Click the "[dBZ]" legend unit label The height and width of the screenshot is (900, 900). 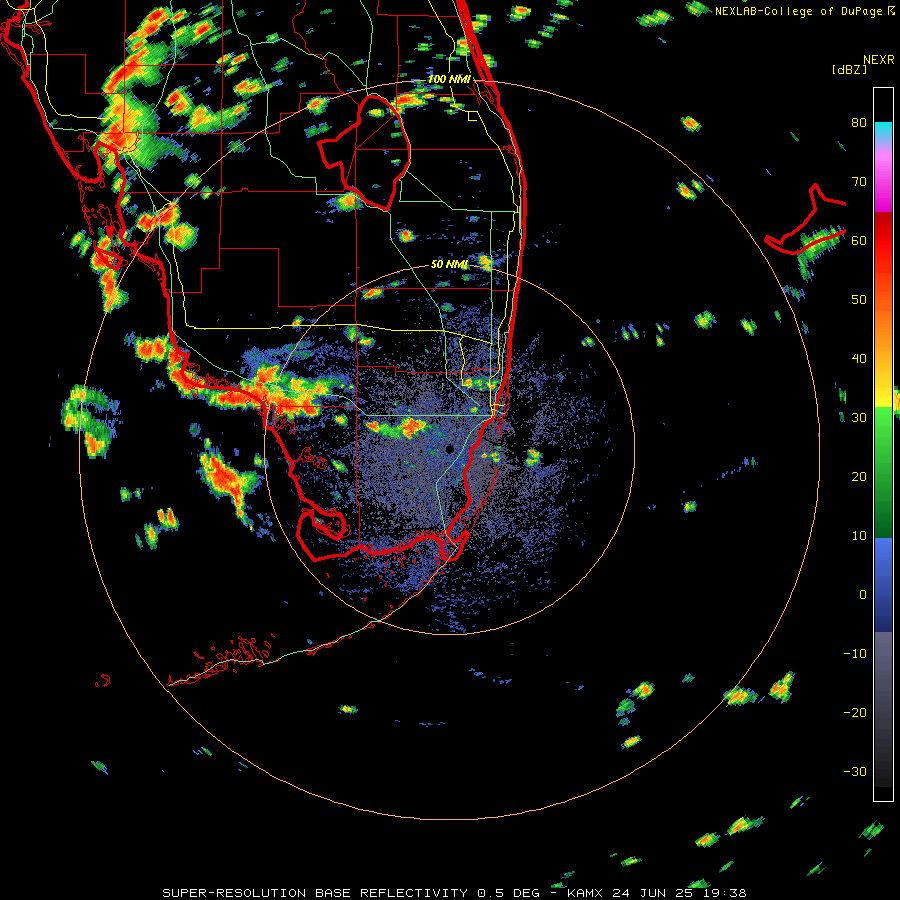coord(850,69)
